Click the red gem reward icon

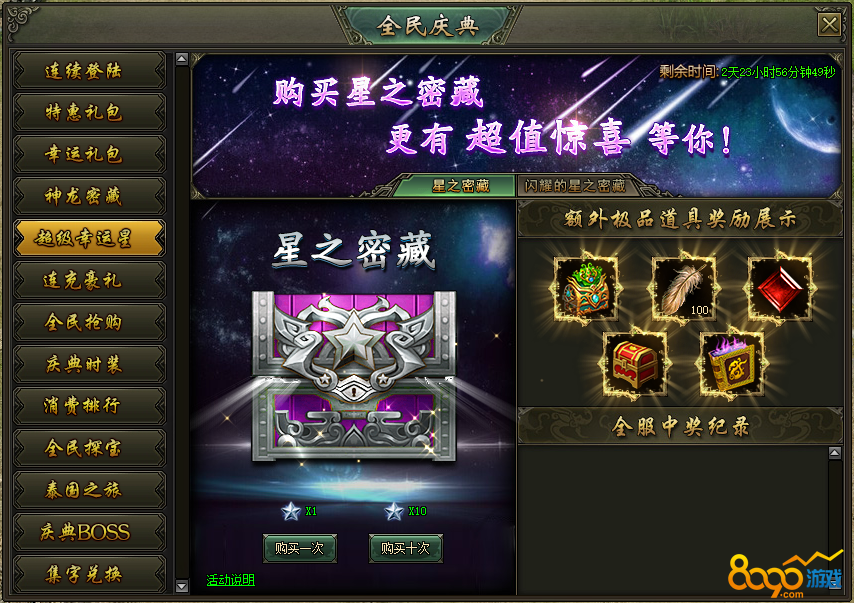coord(779,289)
